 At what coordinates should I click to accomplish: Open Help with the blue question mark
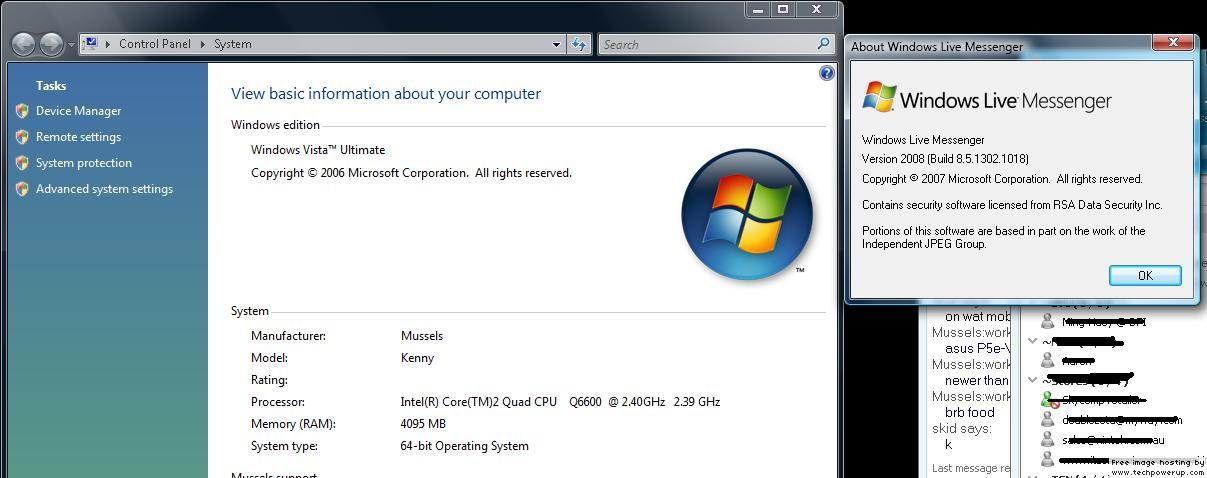826,73
